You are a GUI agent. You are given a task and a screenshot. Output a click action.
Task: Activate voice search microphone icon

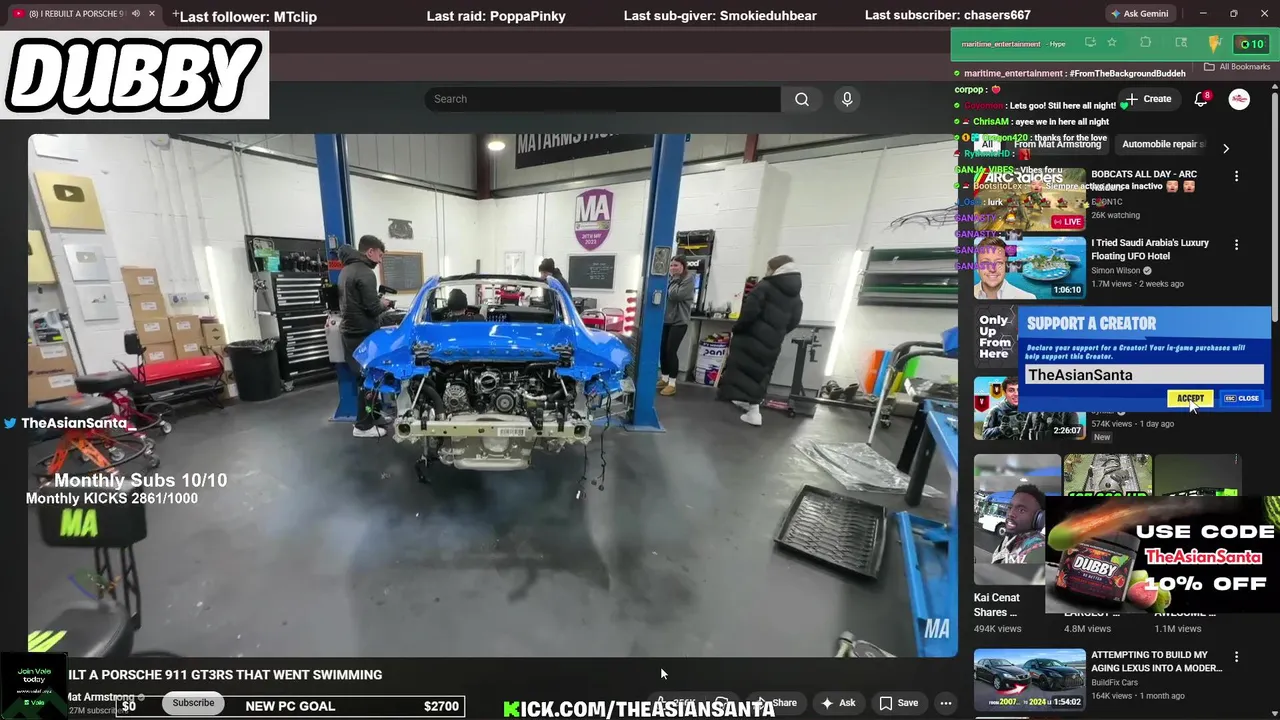(847, 99)
